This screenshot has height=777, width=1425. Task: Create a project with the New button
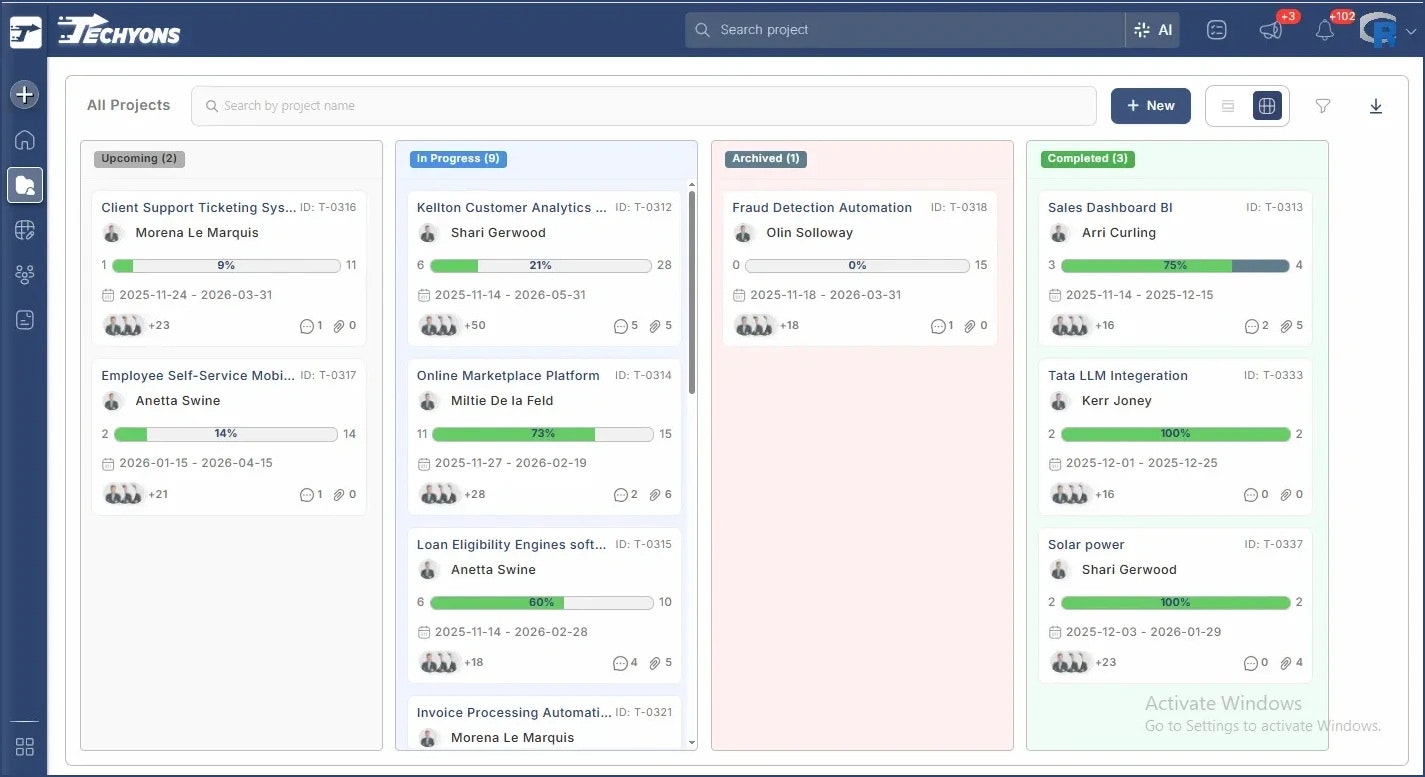[x=1150, y=105]
